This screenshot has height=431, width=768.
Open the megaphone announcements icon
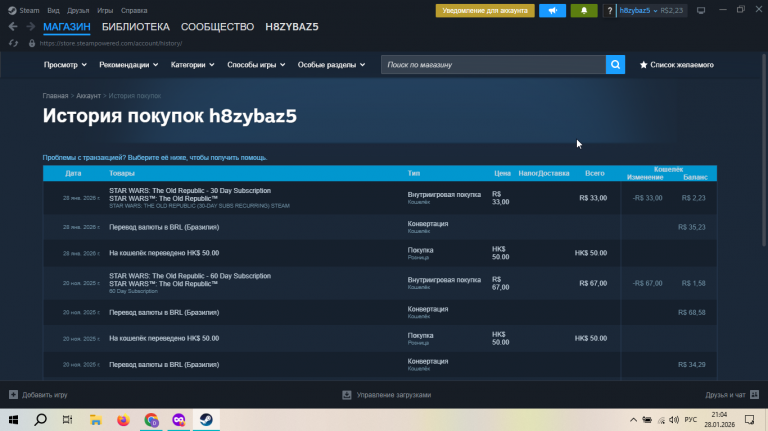click(x=553, y=11)
